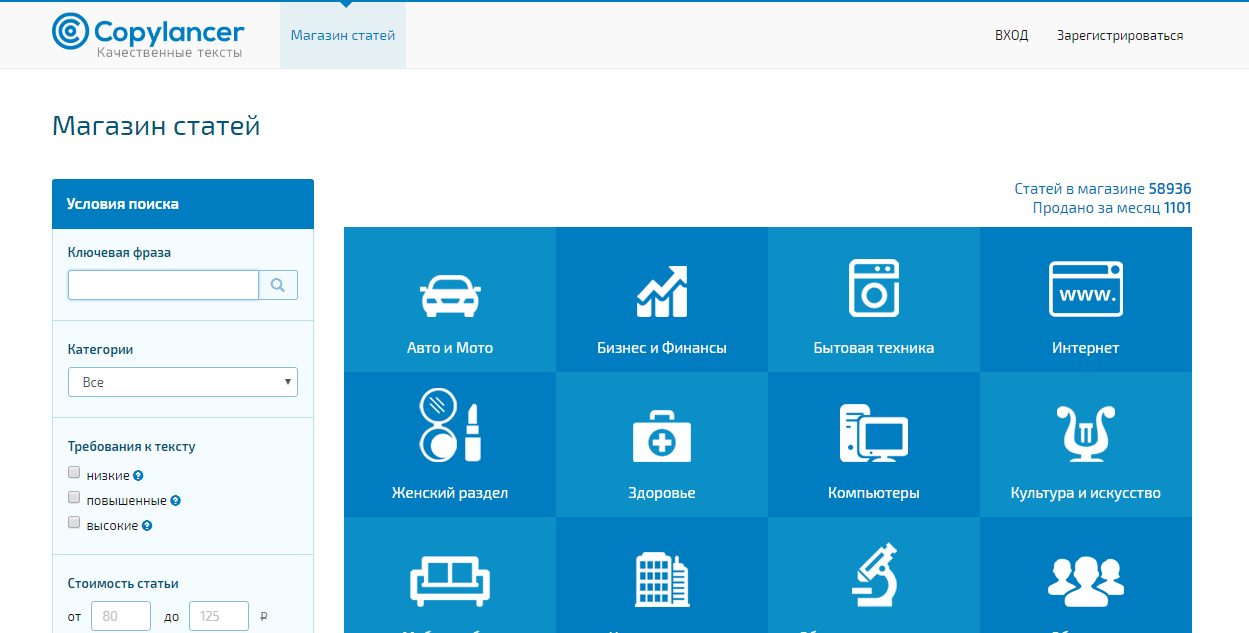
Task: Open the Компьютеры desktop computer icon
Action: (x=874, y=433)
